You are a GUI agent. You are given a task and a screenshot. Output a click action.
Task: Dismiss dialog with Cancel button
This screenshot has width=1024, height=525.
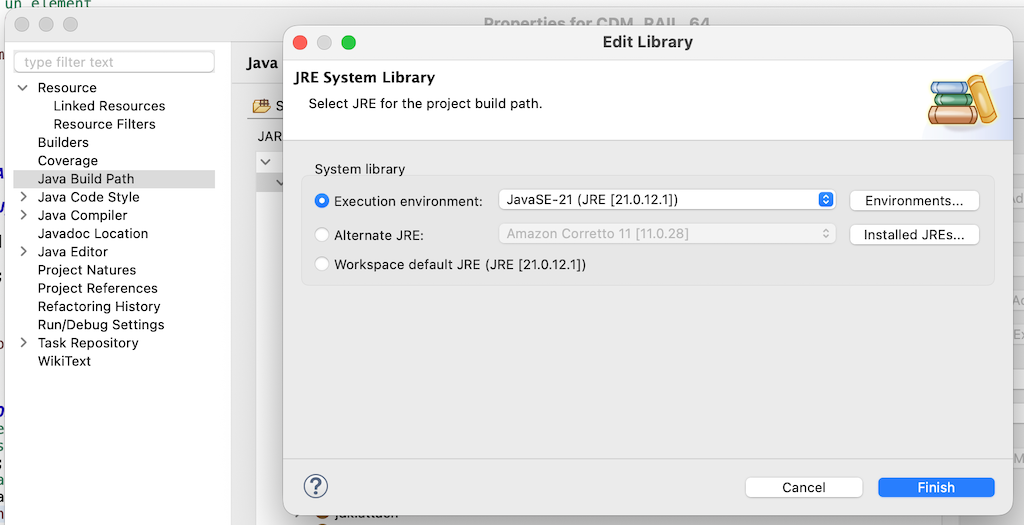pos(804,487)
